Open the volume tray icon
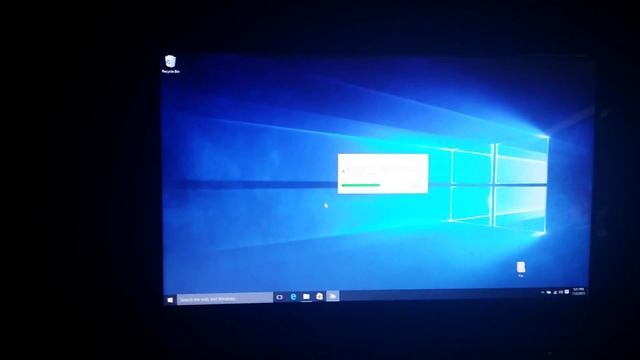The height and width of the screenshot is (360, 640). (561, 292)
